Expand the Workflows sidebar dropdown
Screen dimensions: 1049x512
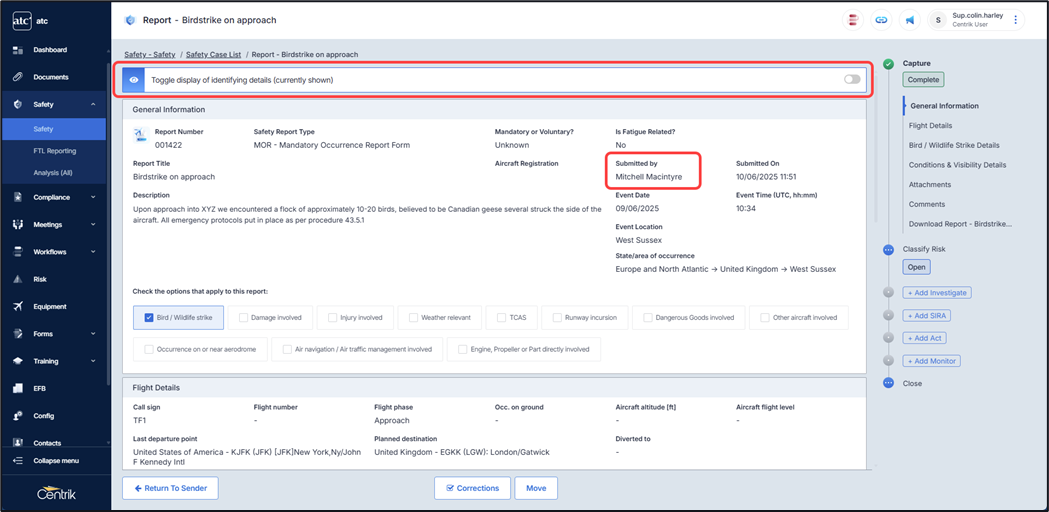point(93,252)
